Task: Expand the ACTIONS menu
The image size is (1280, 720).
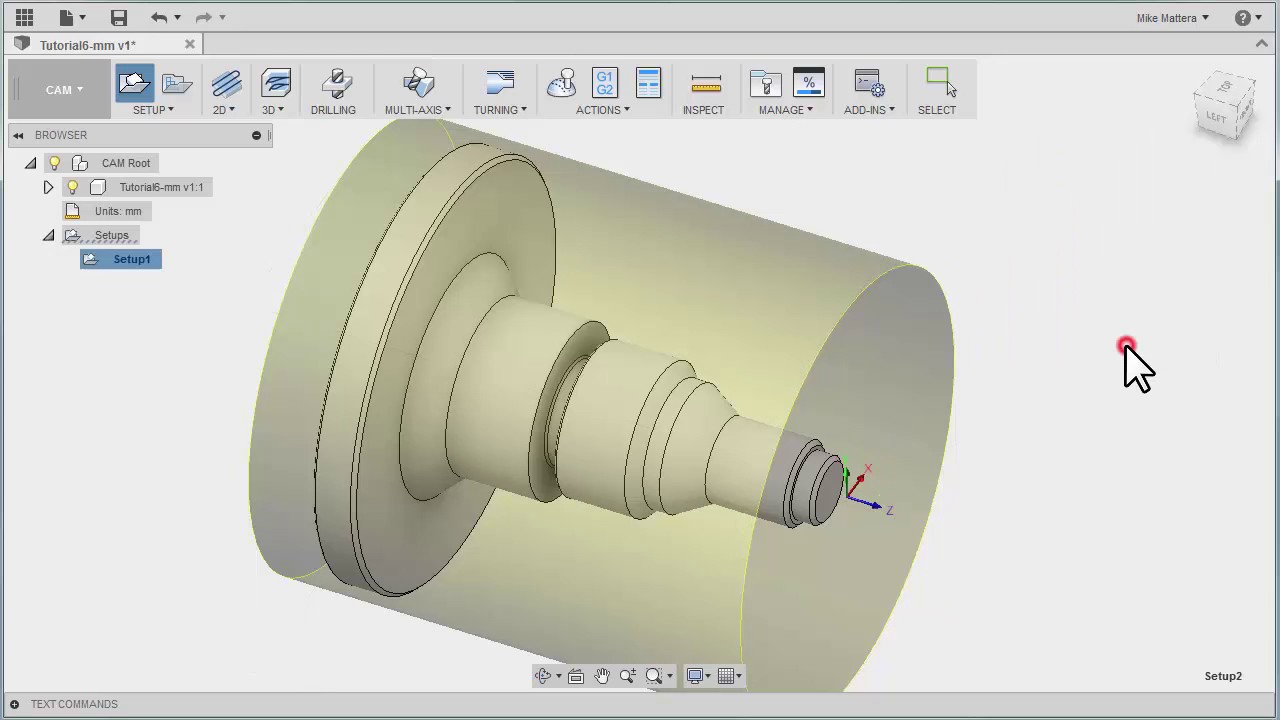Action: point(603,110)
